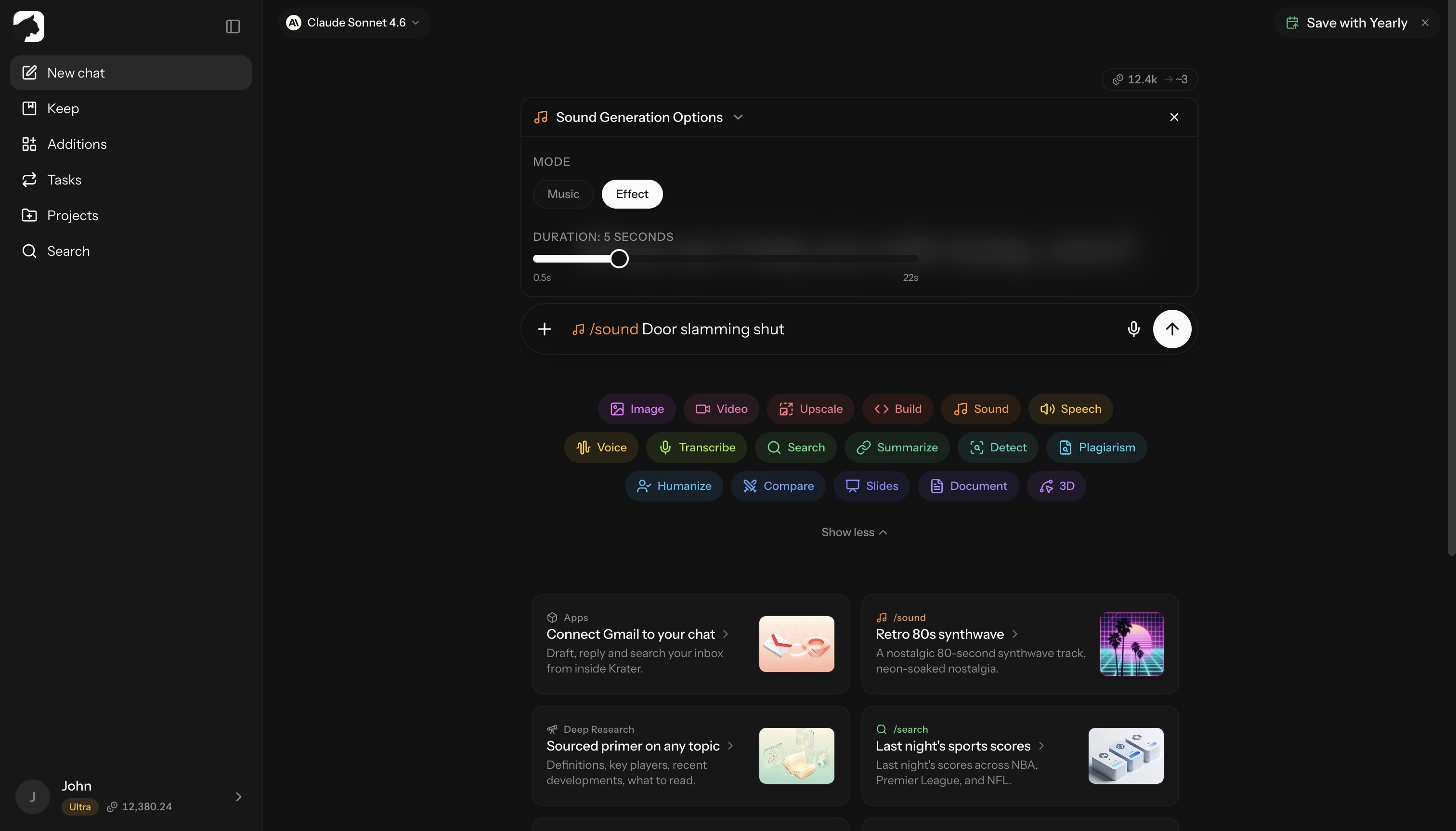Open the Retro 80s synthwave suggestion
1456x831 pixels.
pos(1020,644)
